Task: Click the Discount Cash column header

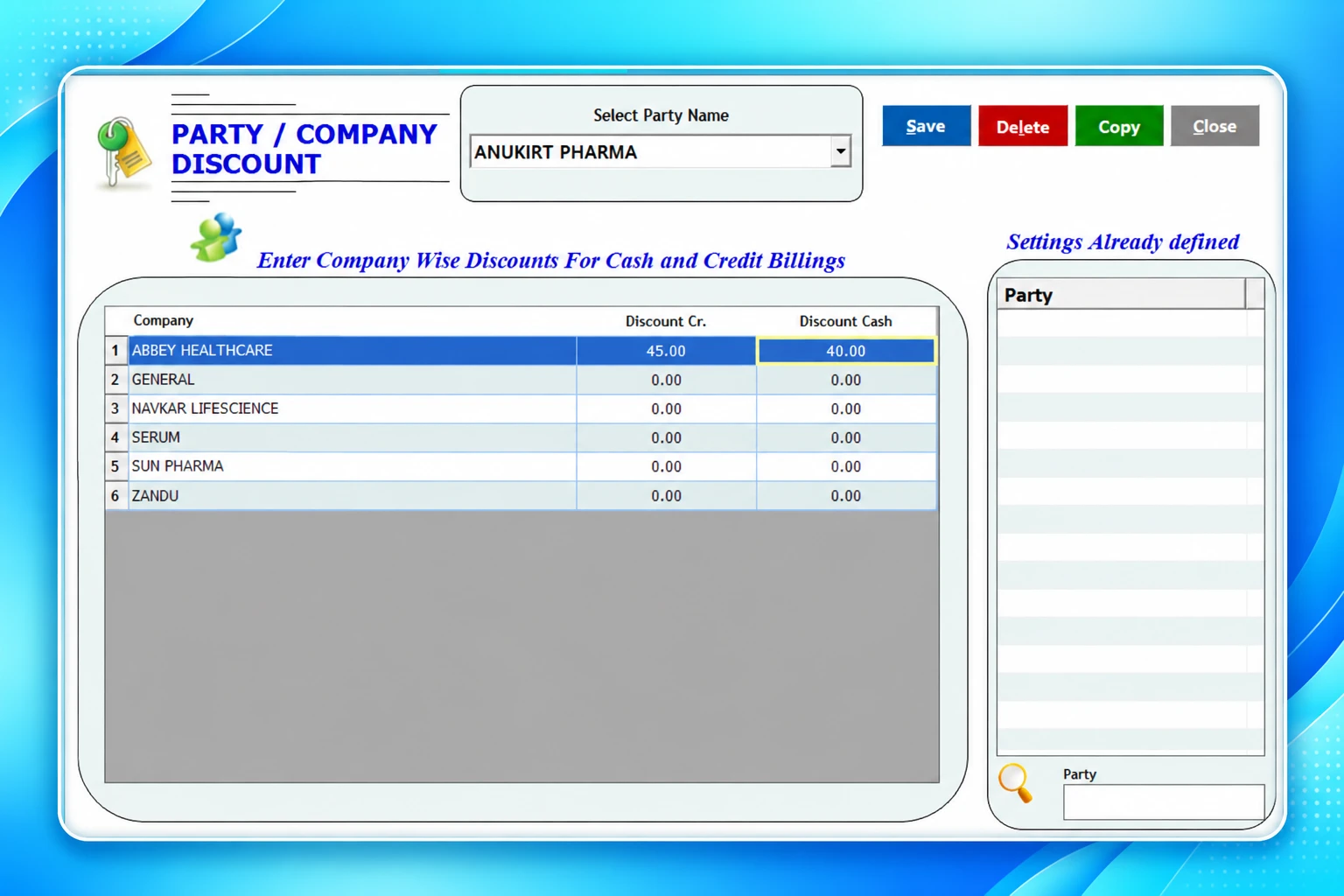Action: (846, 321)
